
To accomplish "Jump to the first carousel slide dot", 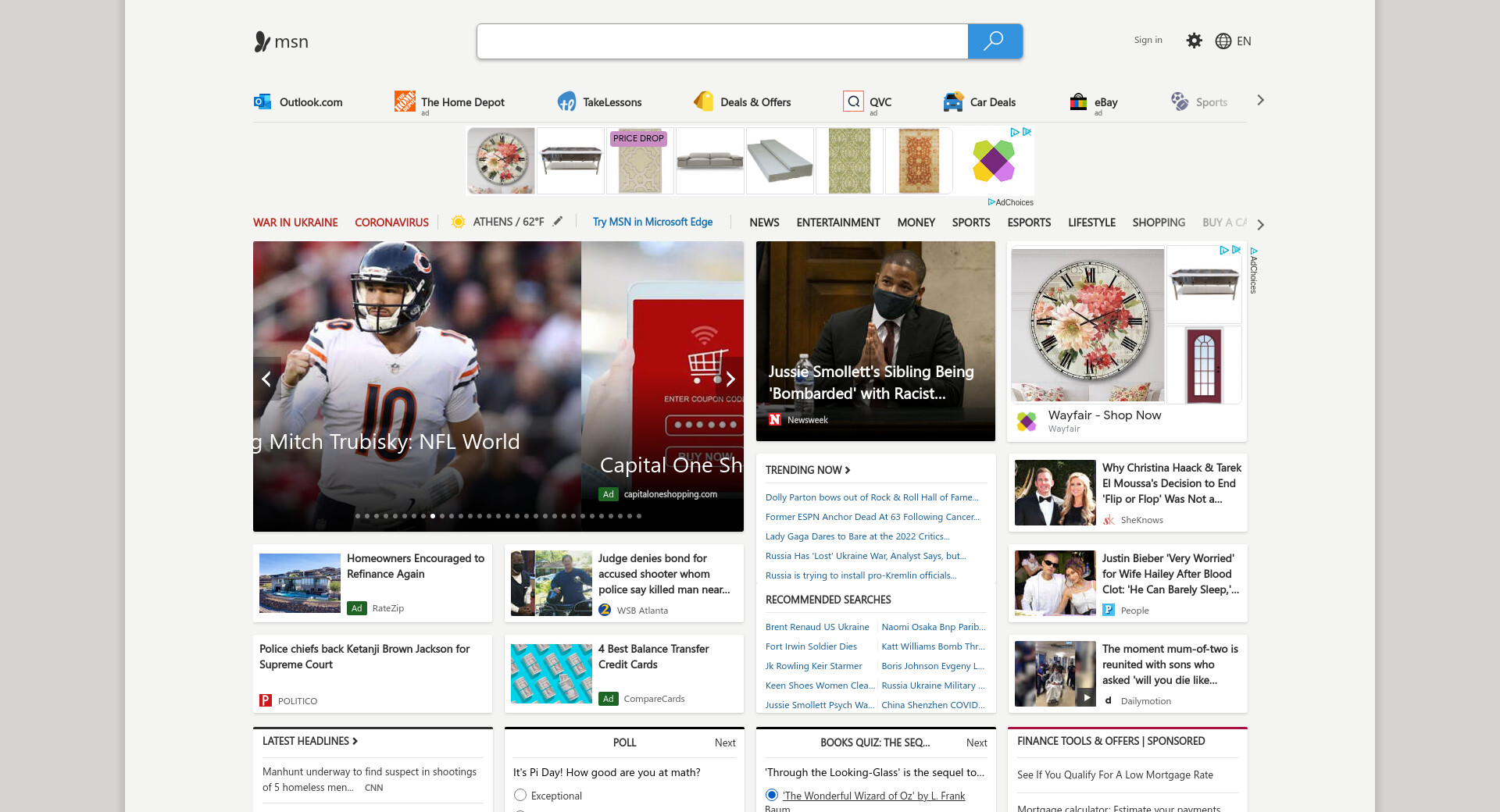I will [x=358, y=516].
